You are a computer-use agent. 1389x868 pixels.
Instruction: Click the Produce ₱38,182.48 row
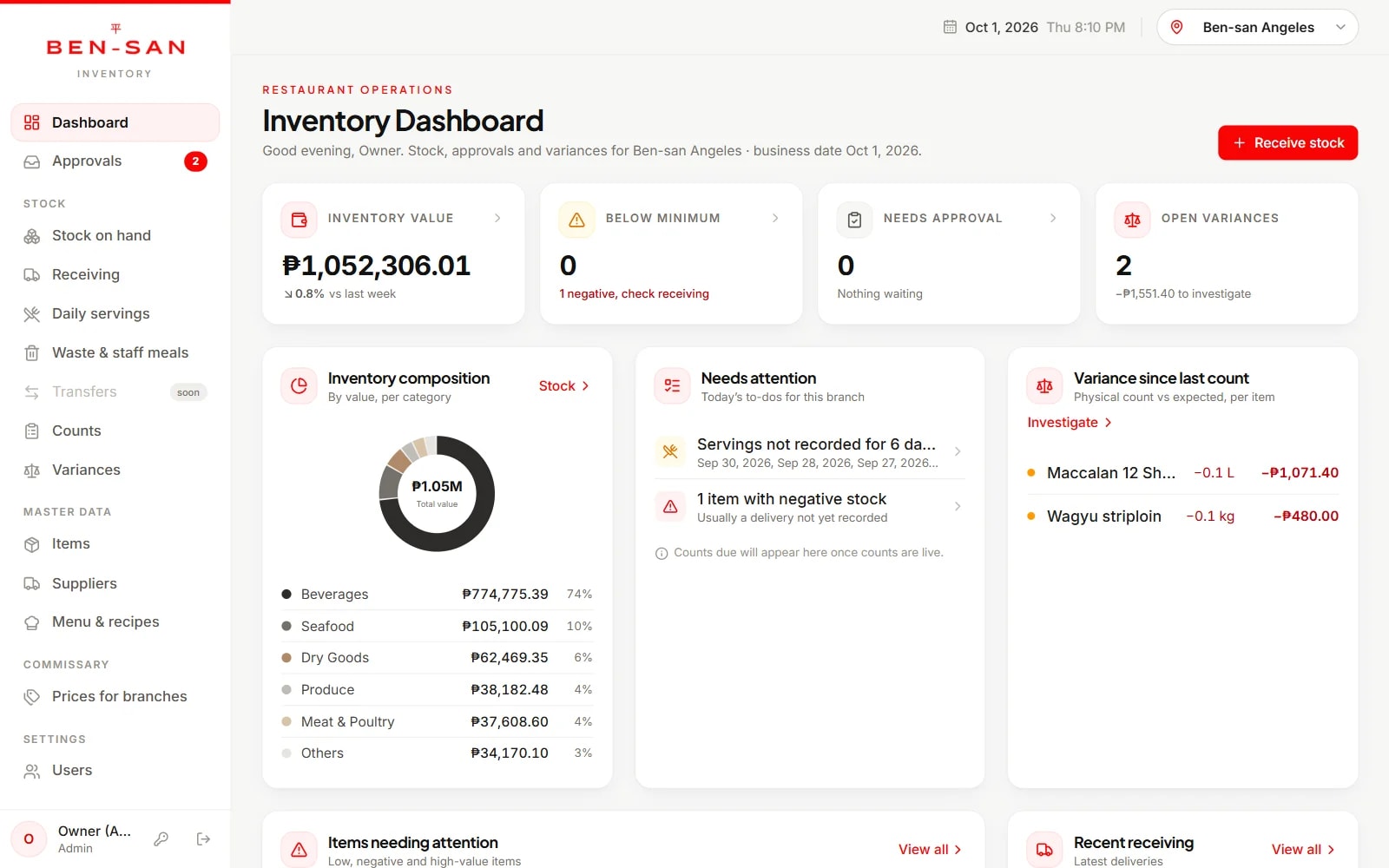[437, 690]
